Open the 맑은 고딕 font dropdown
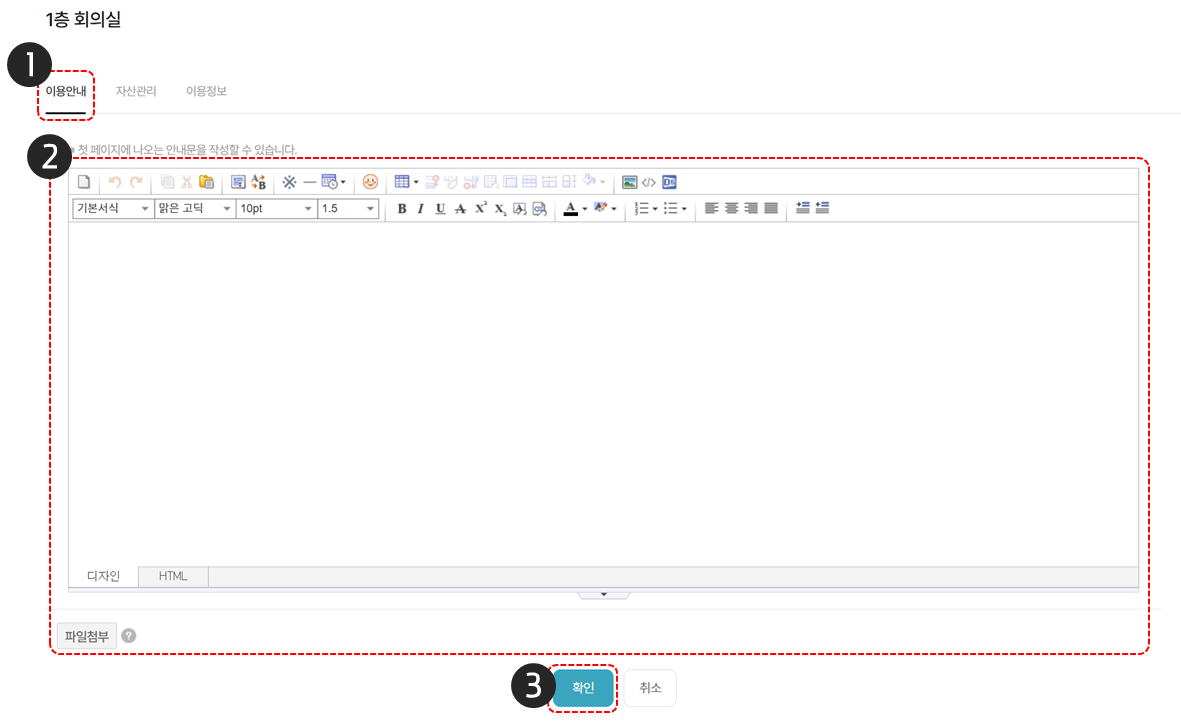 [194, 209]
